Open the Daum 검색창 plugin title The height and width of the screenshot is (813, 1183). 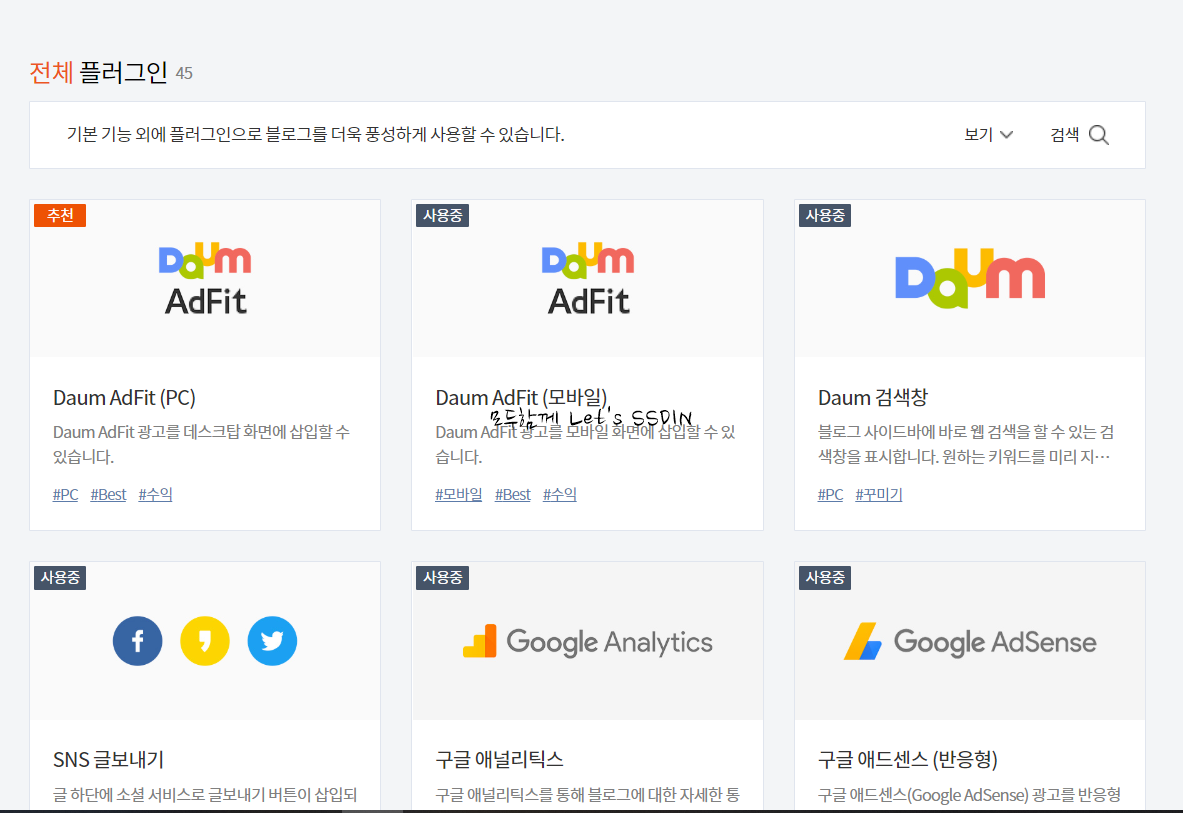click(873, 397)
